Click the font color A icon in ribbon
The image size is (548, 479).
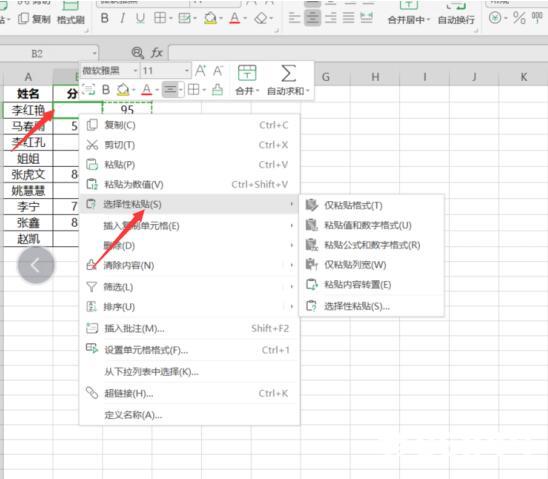coord(235,18)
